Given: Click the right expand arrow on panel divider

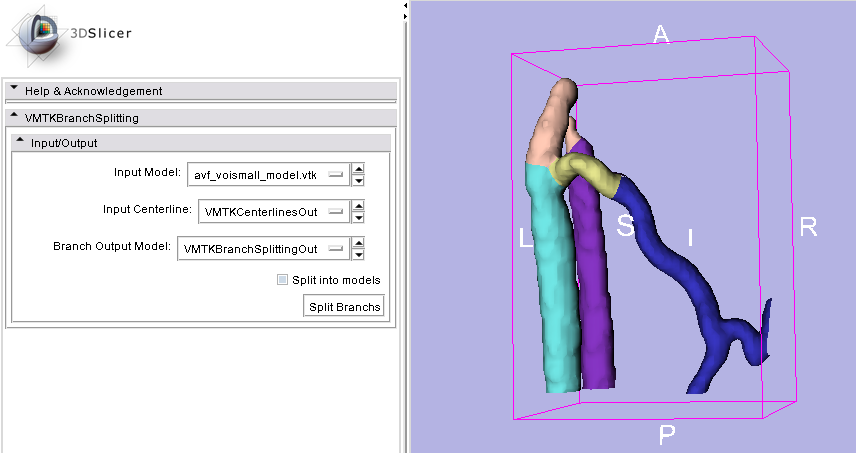Looking at the screenshot, I should 405,16.
